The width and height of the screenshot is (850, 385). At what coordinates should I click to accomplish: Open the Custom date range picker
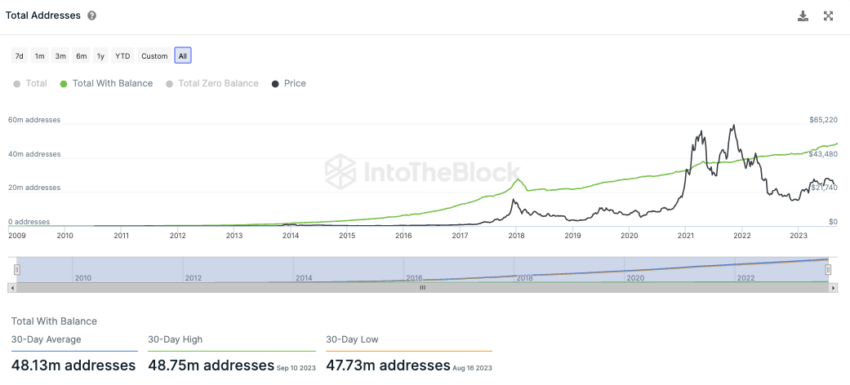pyautogui.click(x=154, y=56)
